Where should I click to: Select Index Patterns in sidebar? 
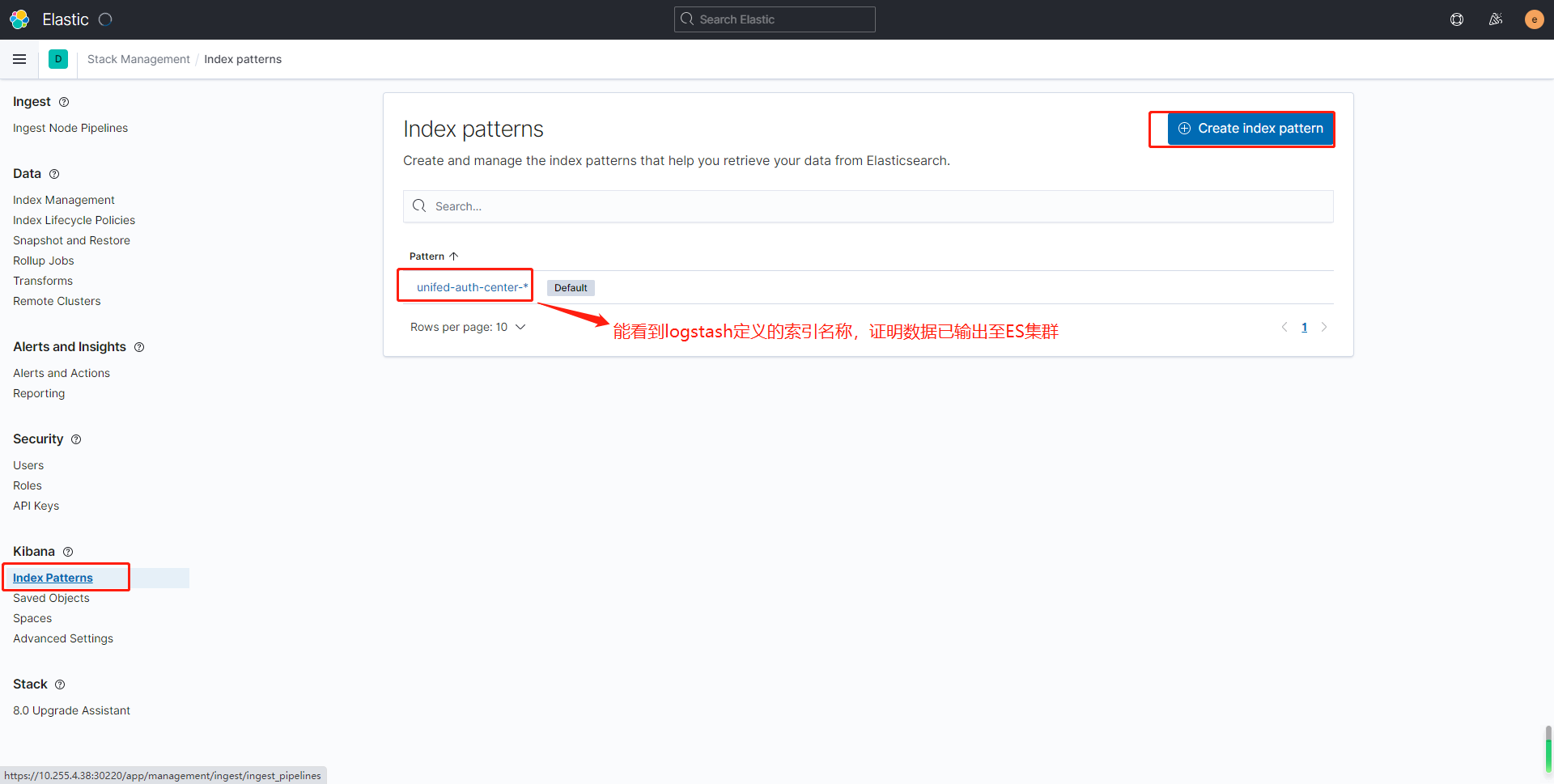[53, 578]
